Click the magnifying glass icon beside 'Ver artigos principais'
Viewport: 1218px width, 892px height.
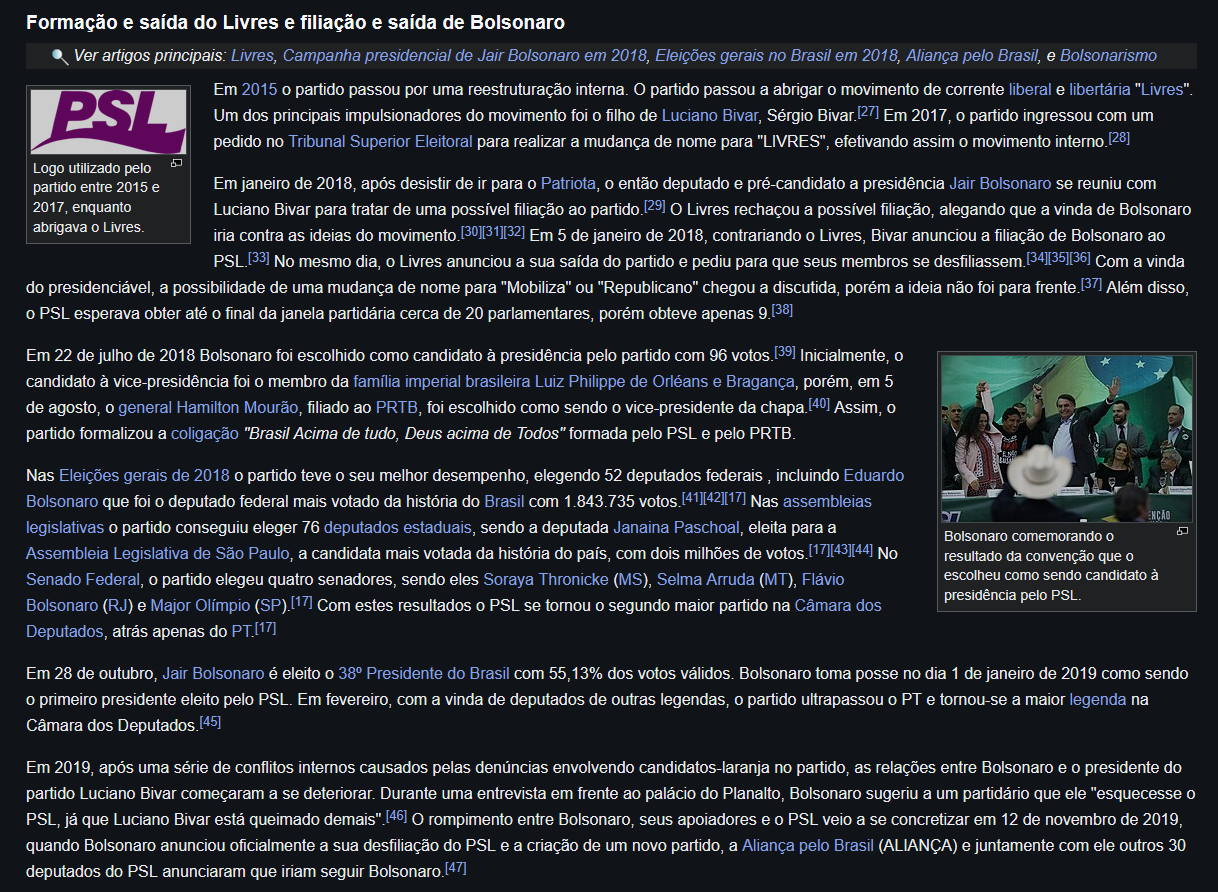60,56
